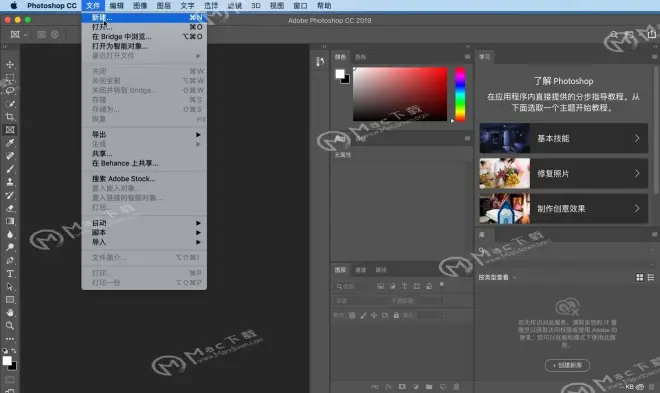
Task: Open the 制作创意效果 tutorial chevron
Action: point(637,208)
